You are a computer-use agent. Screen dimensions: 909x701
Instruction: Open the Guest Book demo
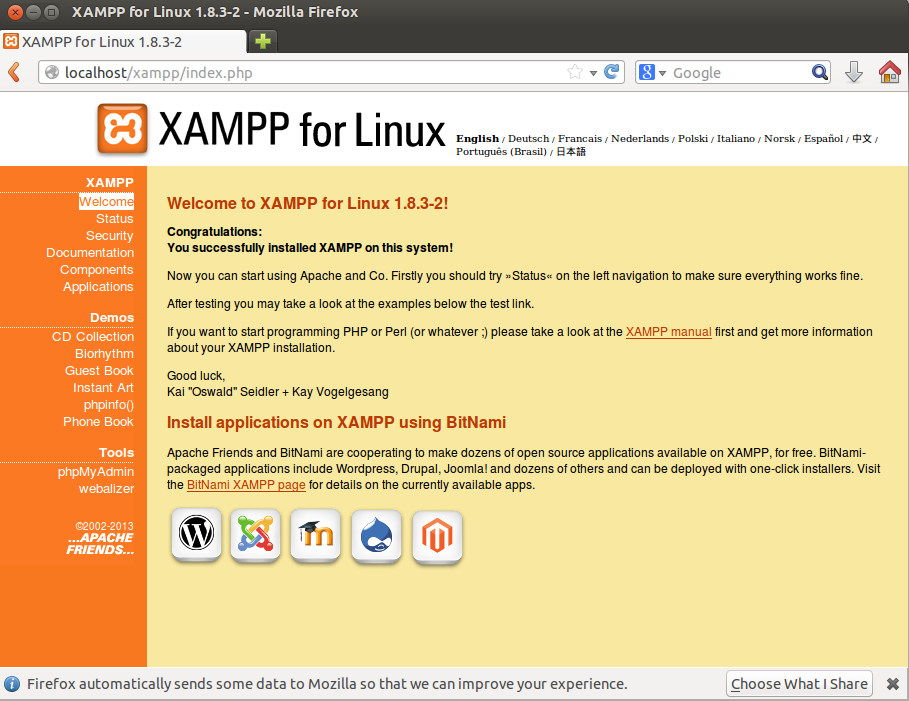click(99, 371)
